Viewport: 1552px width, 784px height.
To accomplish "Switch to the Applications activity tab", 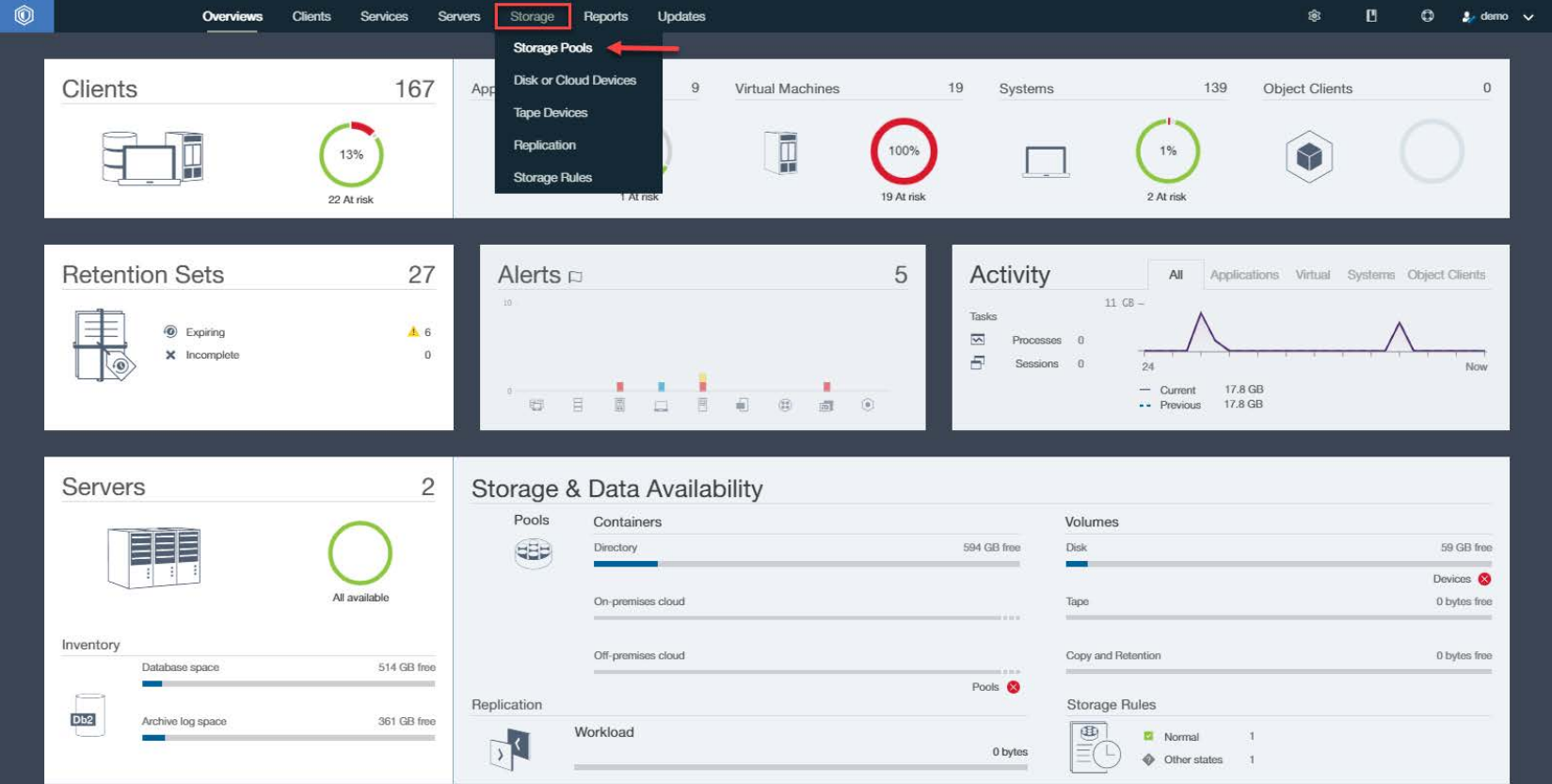I will pos(1243,275).
